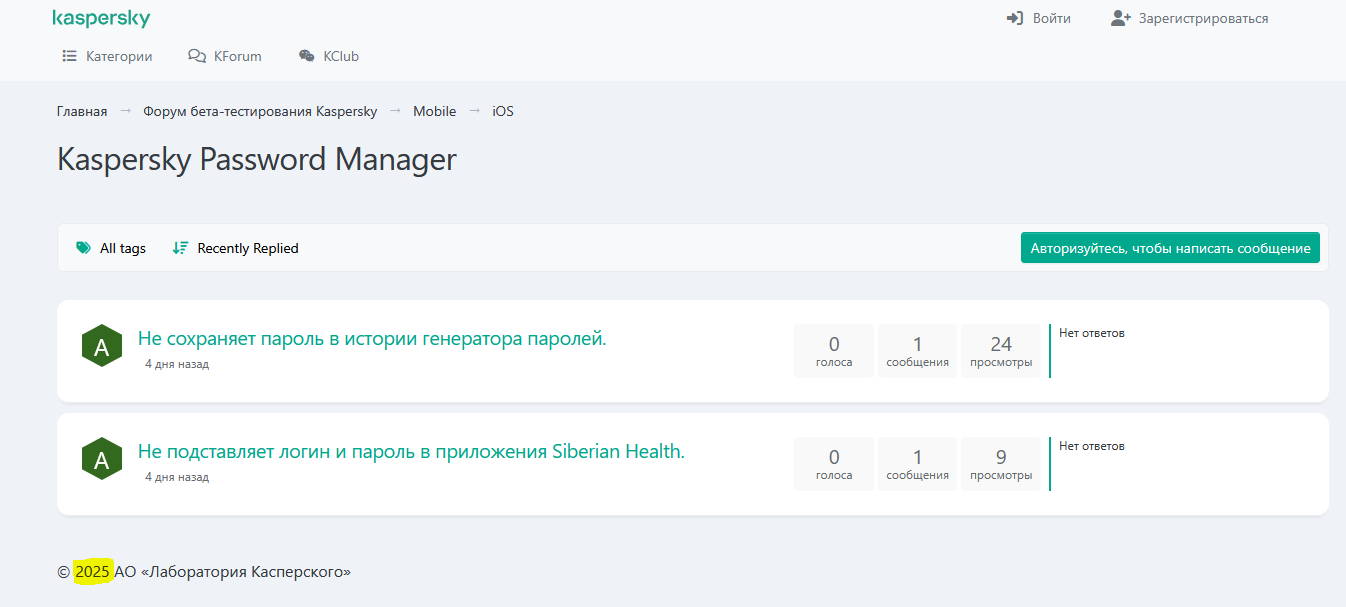Click 1 сообщения of Siberian Health topic

(918, 464)
